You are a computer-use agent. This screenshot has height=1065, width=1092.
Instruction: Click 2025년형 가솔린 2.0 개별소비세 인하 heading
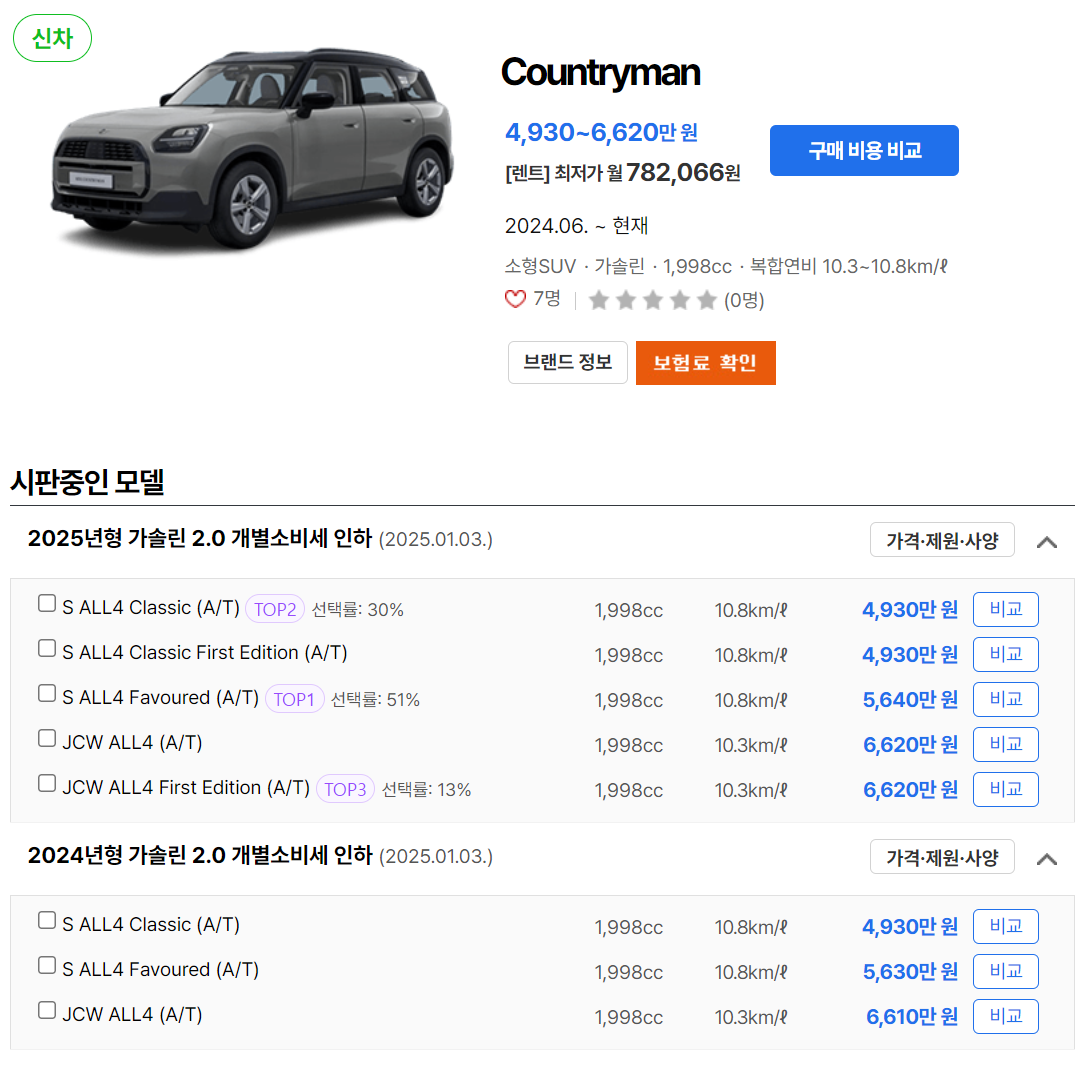(x=200, y=538)
